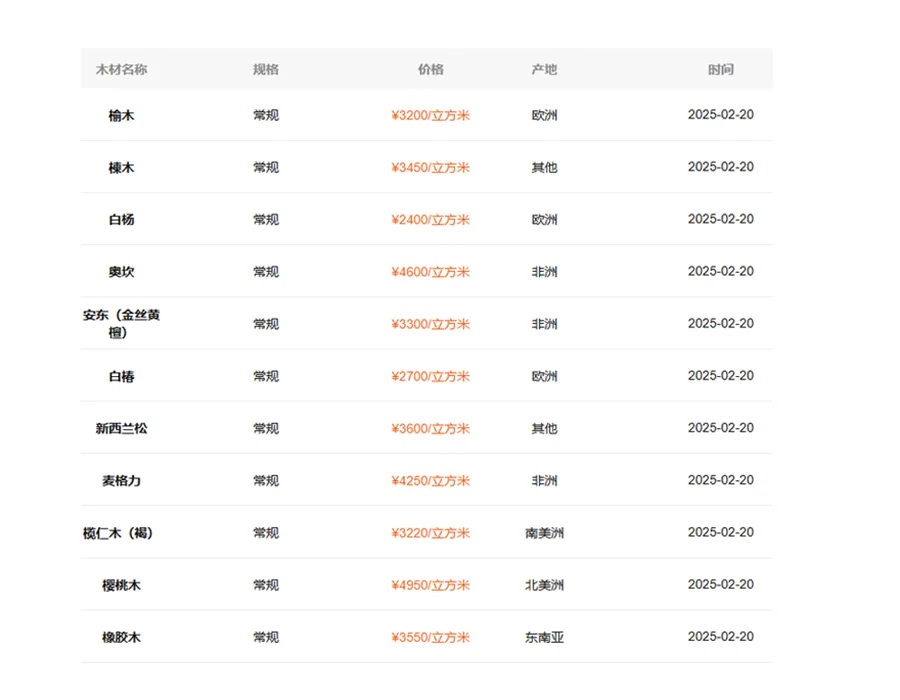900x700 pixels.
Task: Click the price ¥2700/立方米
Action: [x=430, y=376]
